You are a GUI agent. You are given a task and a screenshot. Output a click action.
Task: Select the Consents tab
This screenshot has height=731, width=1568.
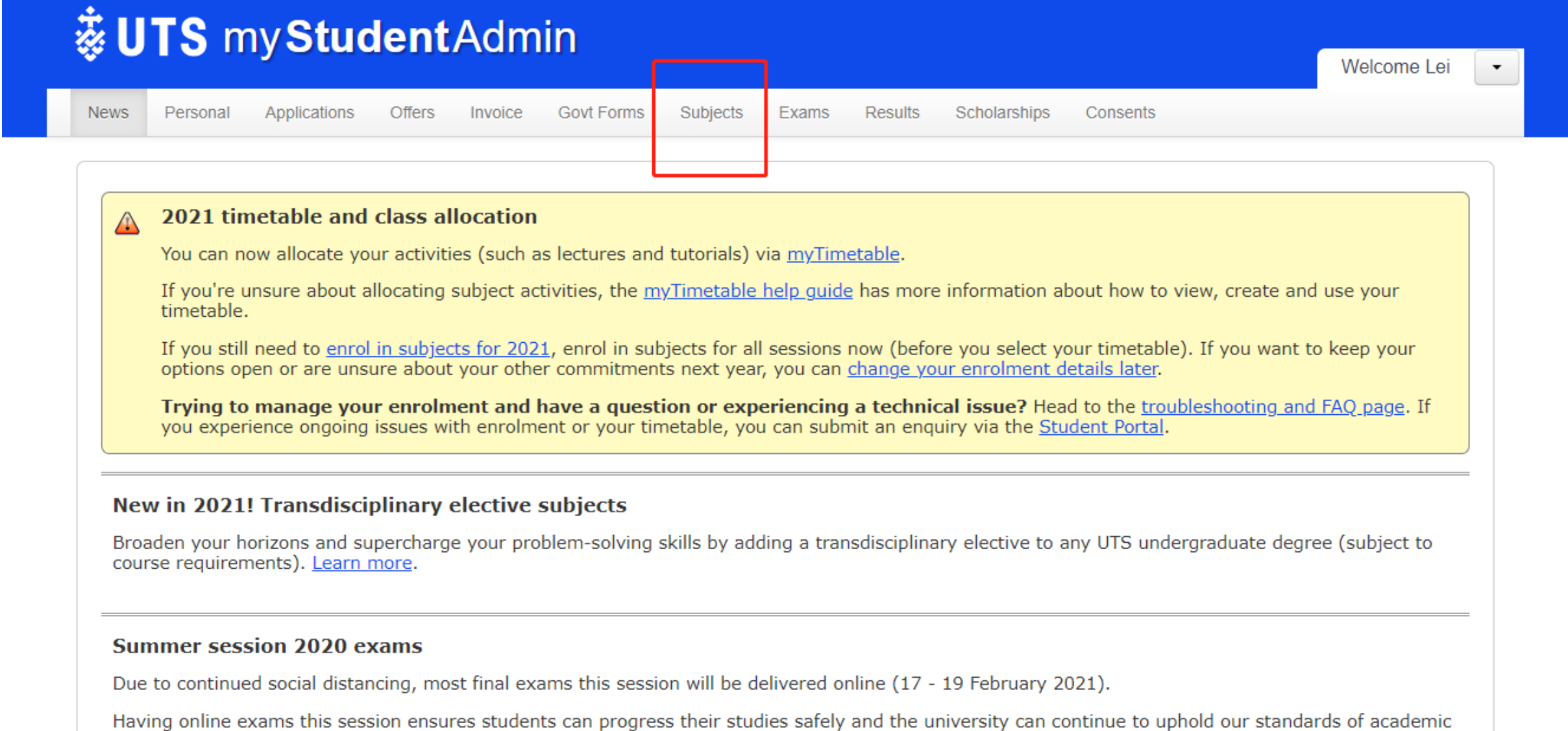click(x=1121, y=112)
